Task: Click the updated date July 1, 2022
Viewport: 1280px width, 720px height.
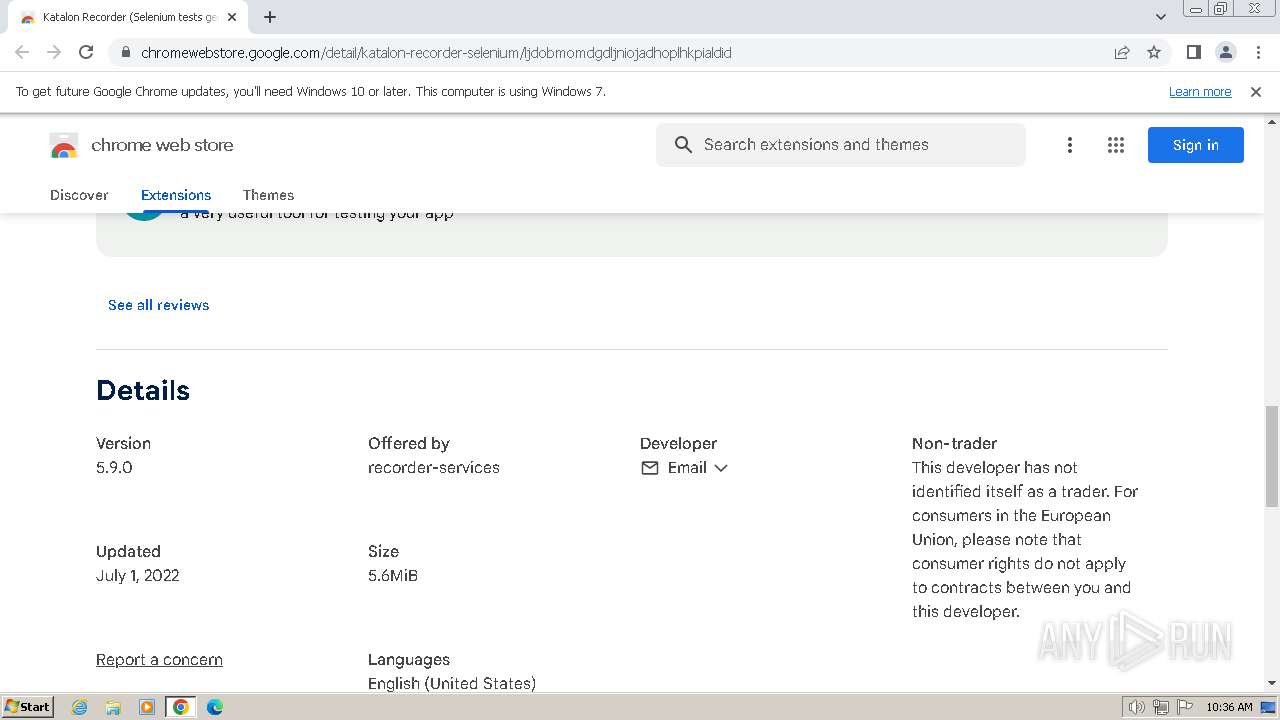Action: coord(138,576)
